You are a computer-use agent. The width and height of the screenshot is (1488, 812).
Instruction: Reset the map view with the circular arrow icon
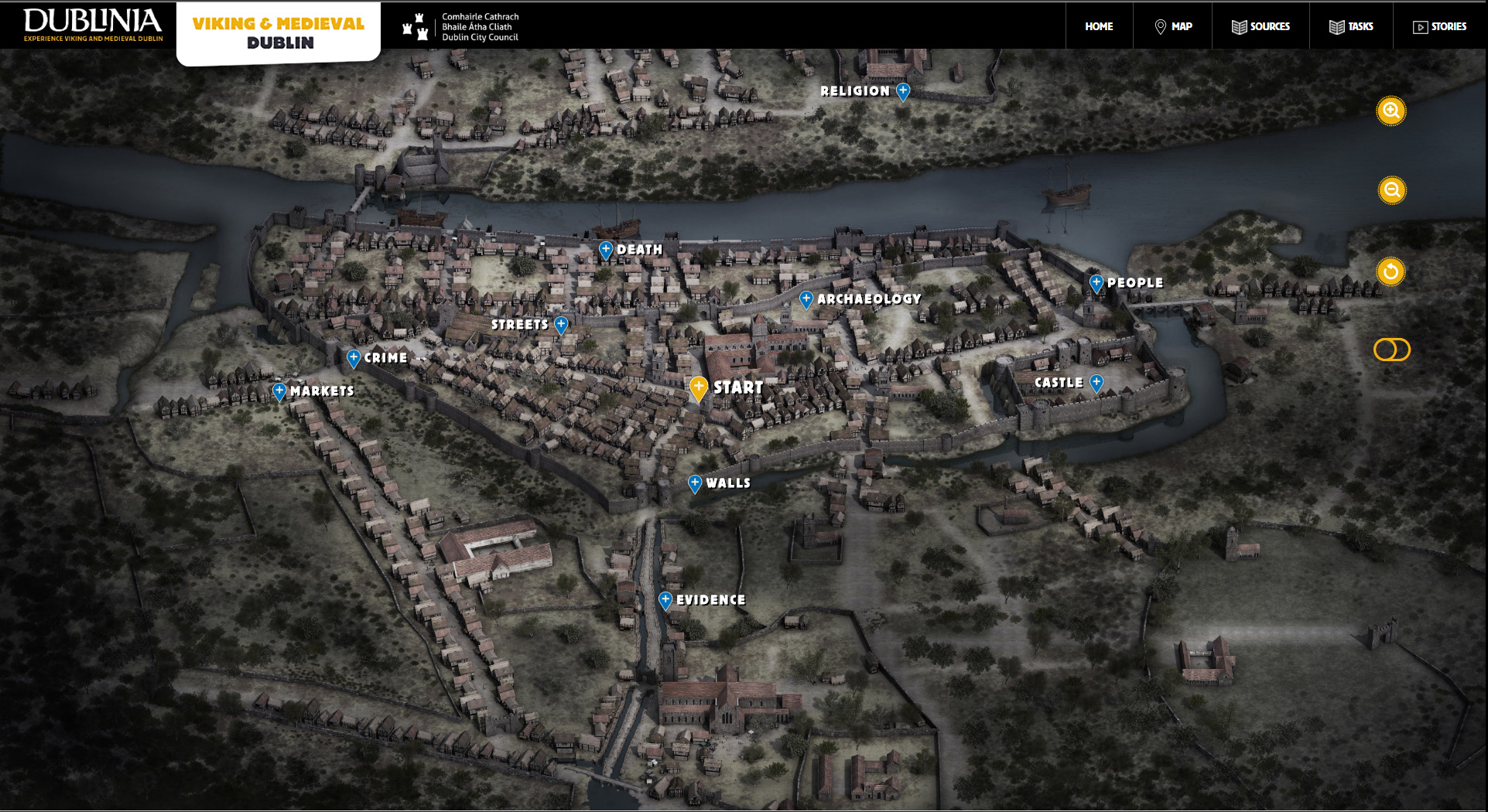coord(1391,271)
